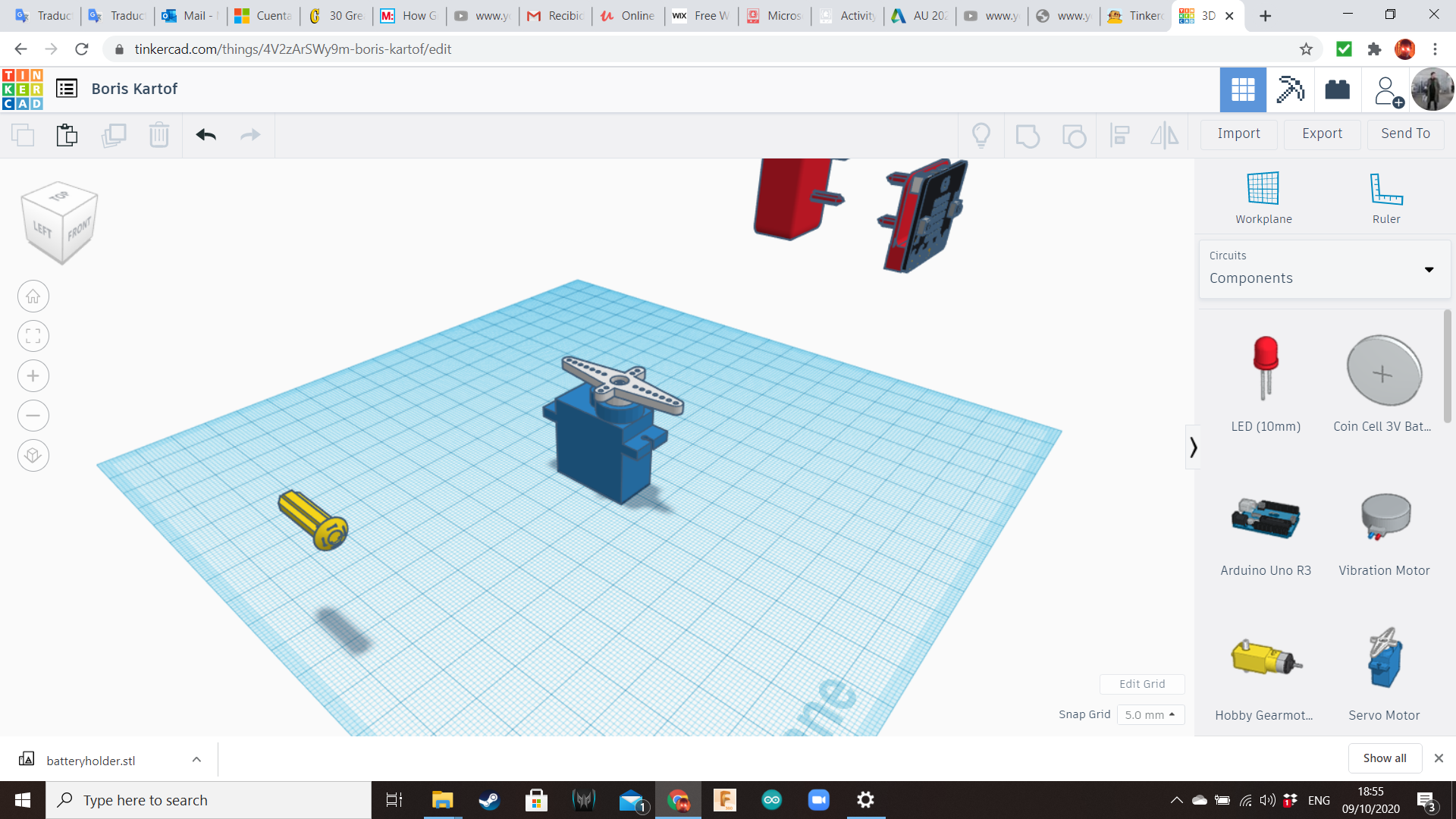This screenshot has height=819, width=1456.
Task: Click the Mirror tool icon
Action: [x=1164, y=135]
